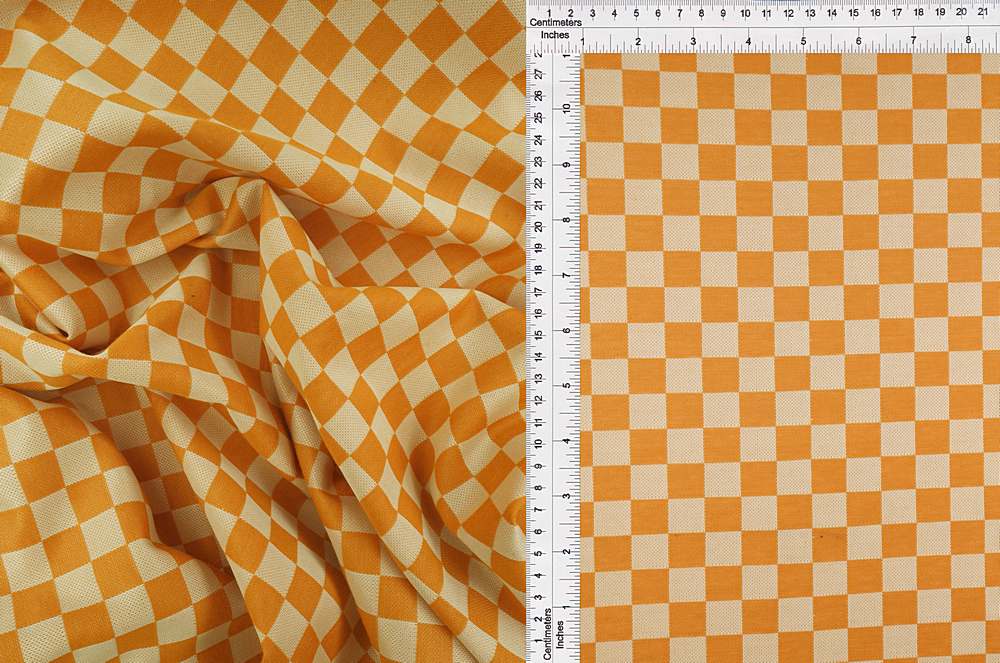1000x663 pixels.
Task: Click the 'Inches' label on the top ruler
Action: click(x=555, y=35)
